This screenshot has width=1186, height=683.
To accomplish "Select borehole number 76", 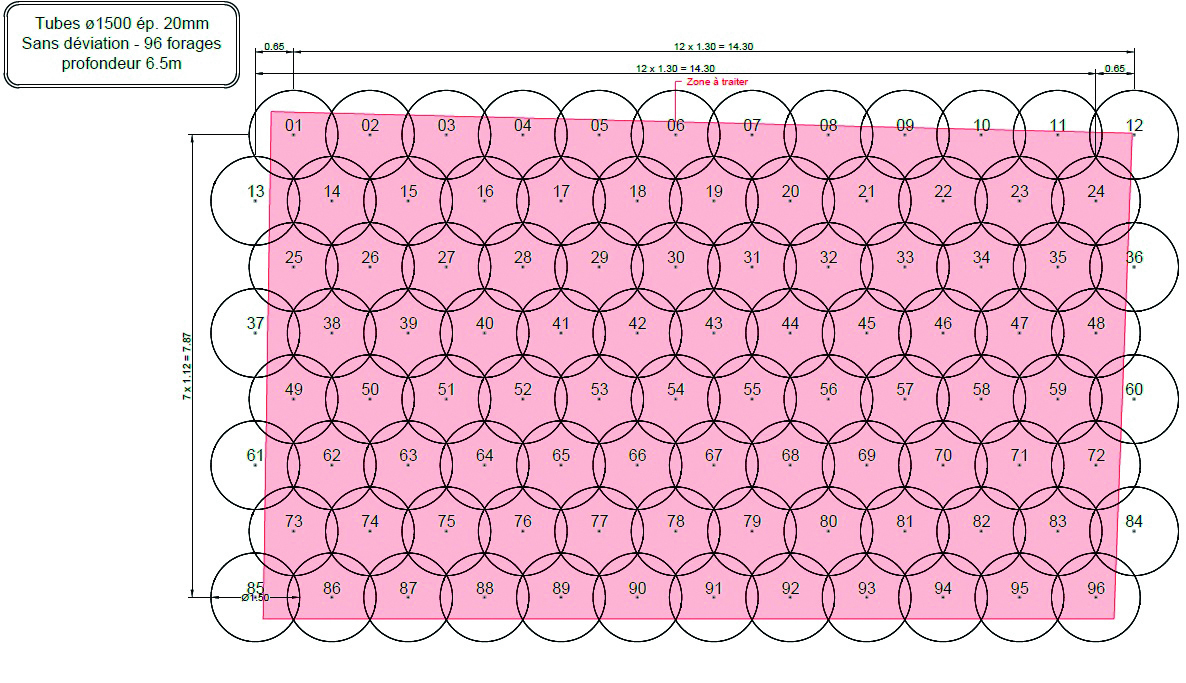I will click(523, 521).
